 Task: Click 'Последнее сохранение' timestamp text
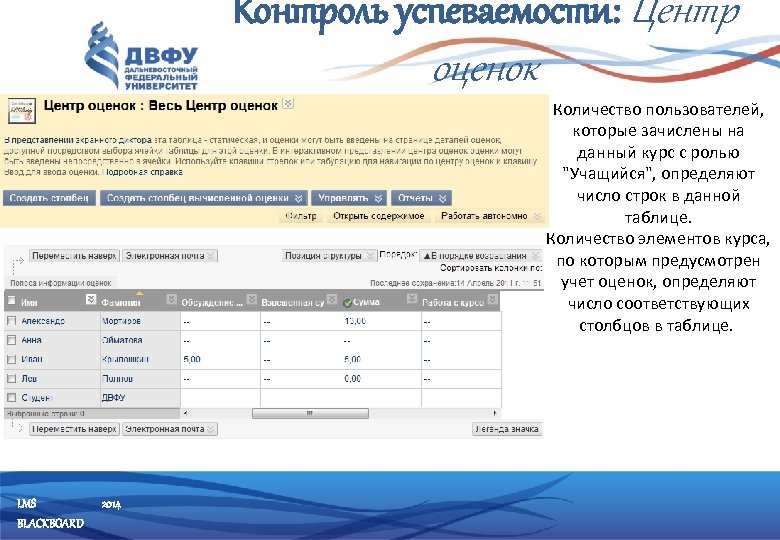455,283
